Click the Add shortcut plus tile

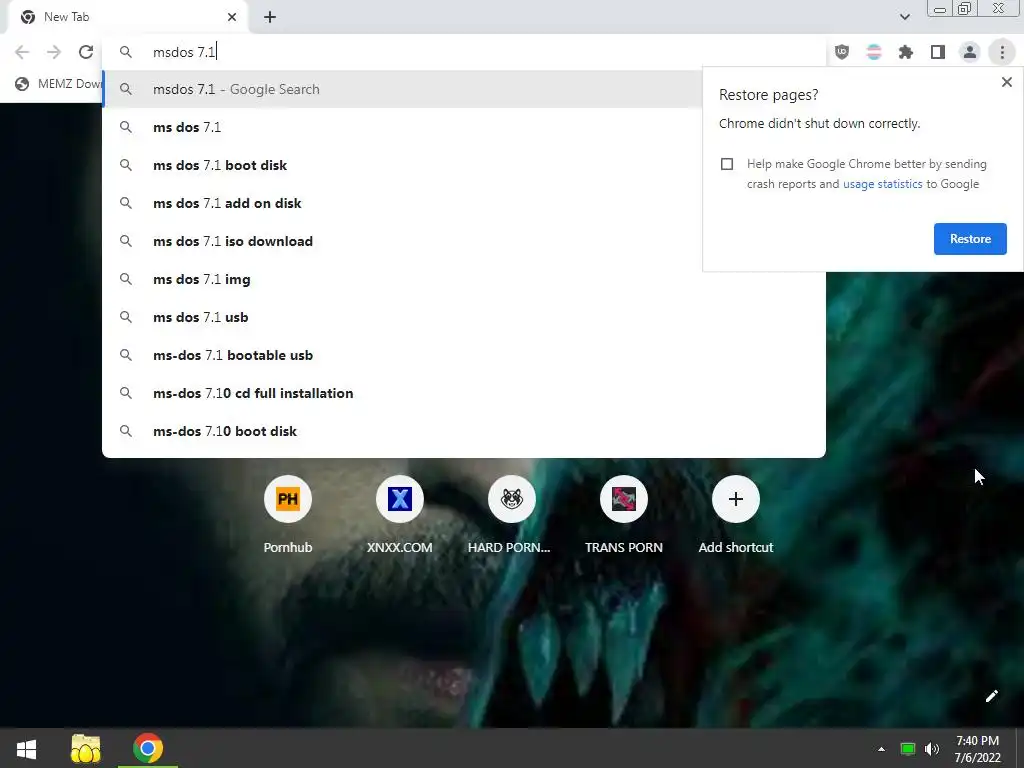735,500
